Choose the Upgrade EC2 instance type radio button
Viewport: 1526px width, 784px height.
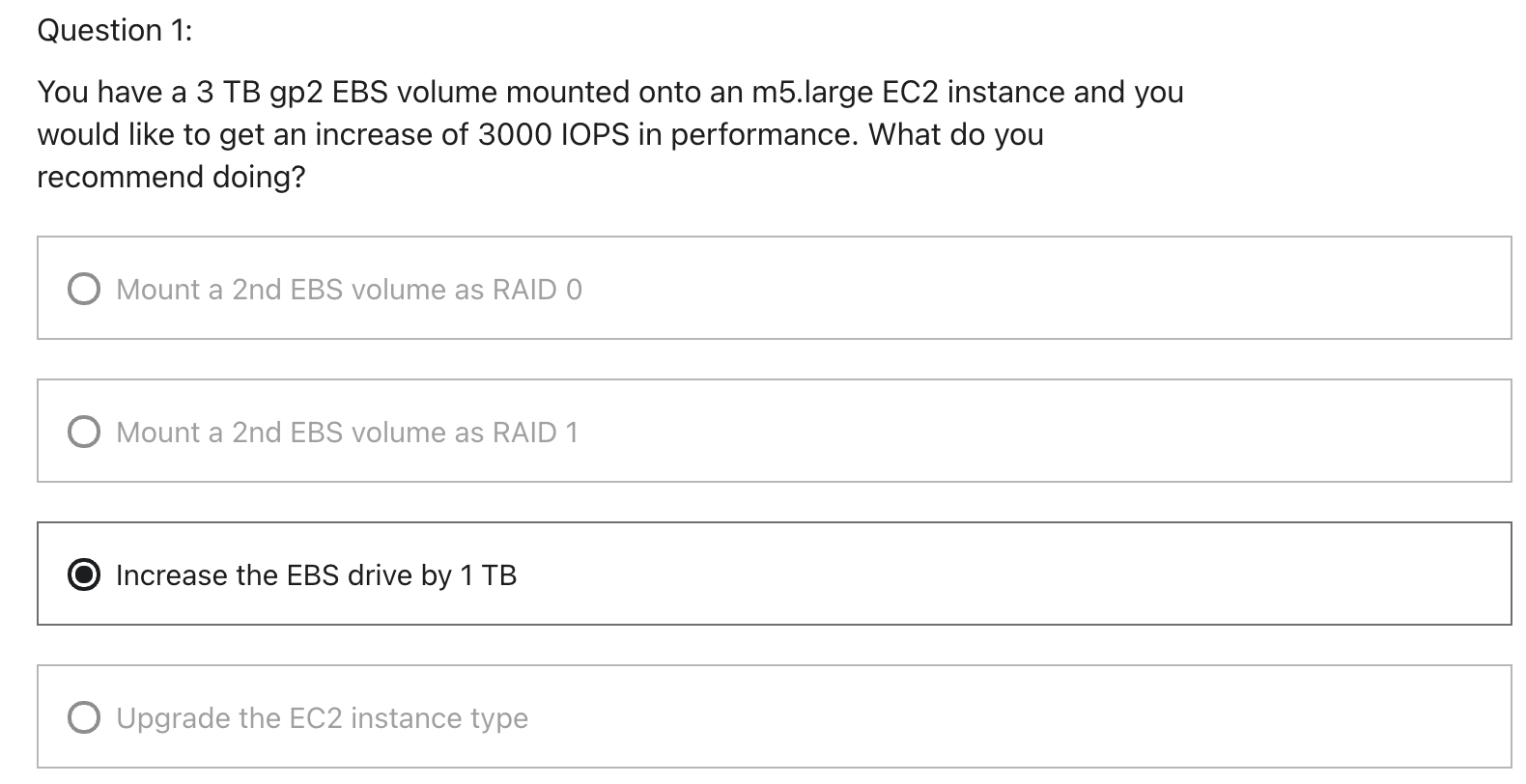pyautogui.click(x=84, y=717)
